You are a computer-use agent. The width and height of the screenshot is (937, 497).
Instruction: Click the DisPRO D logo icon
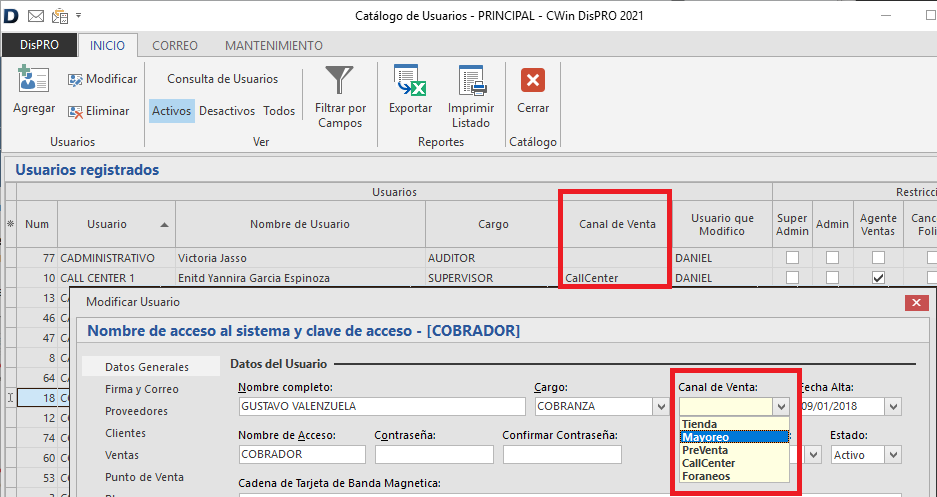pos(11,16)
